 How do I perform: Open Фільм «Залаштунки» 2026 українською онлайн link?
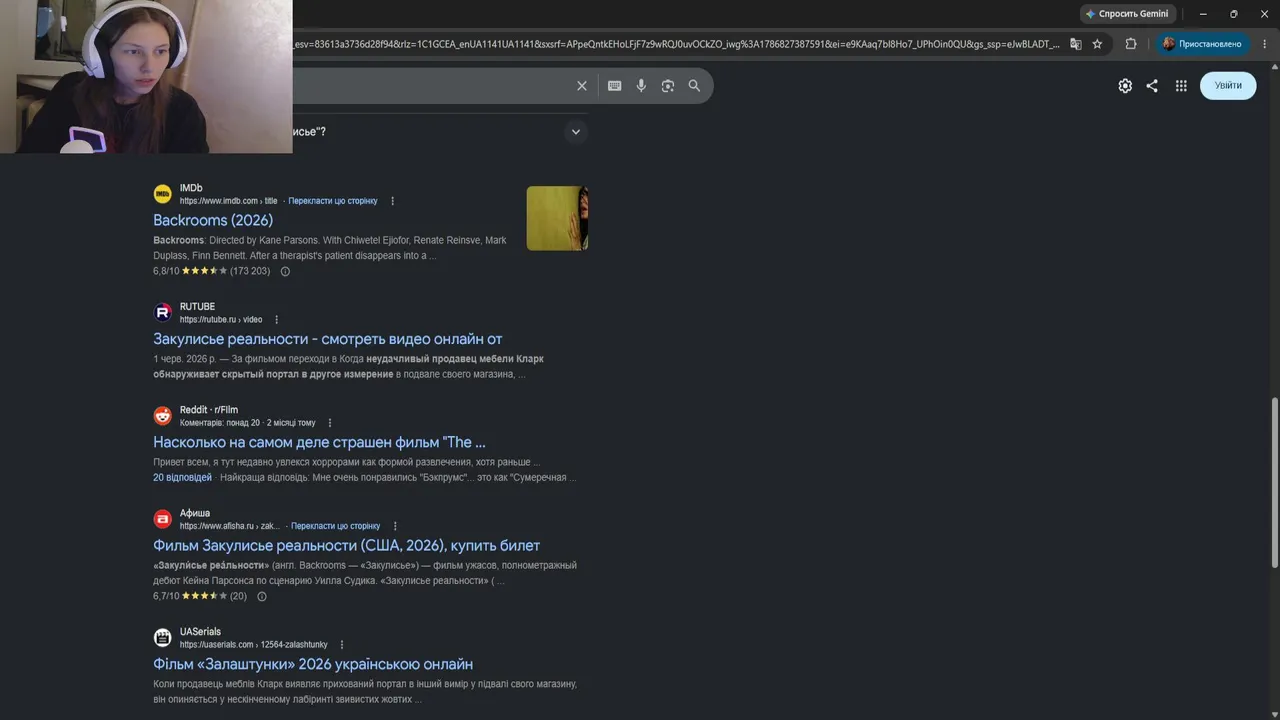[313, 664]
